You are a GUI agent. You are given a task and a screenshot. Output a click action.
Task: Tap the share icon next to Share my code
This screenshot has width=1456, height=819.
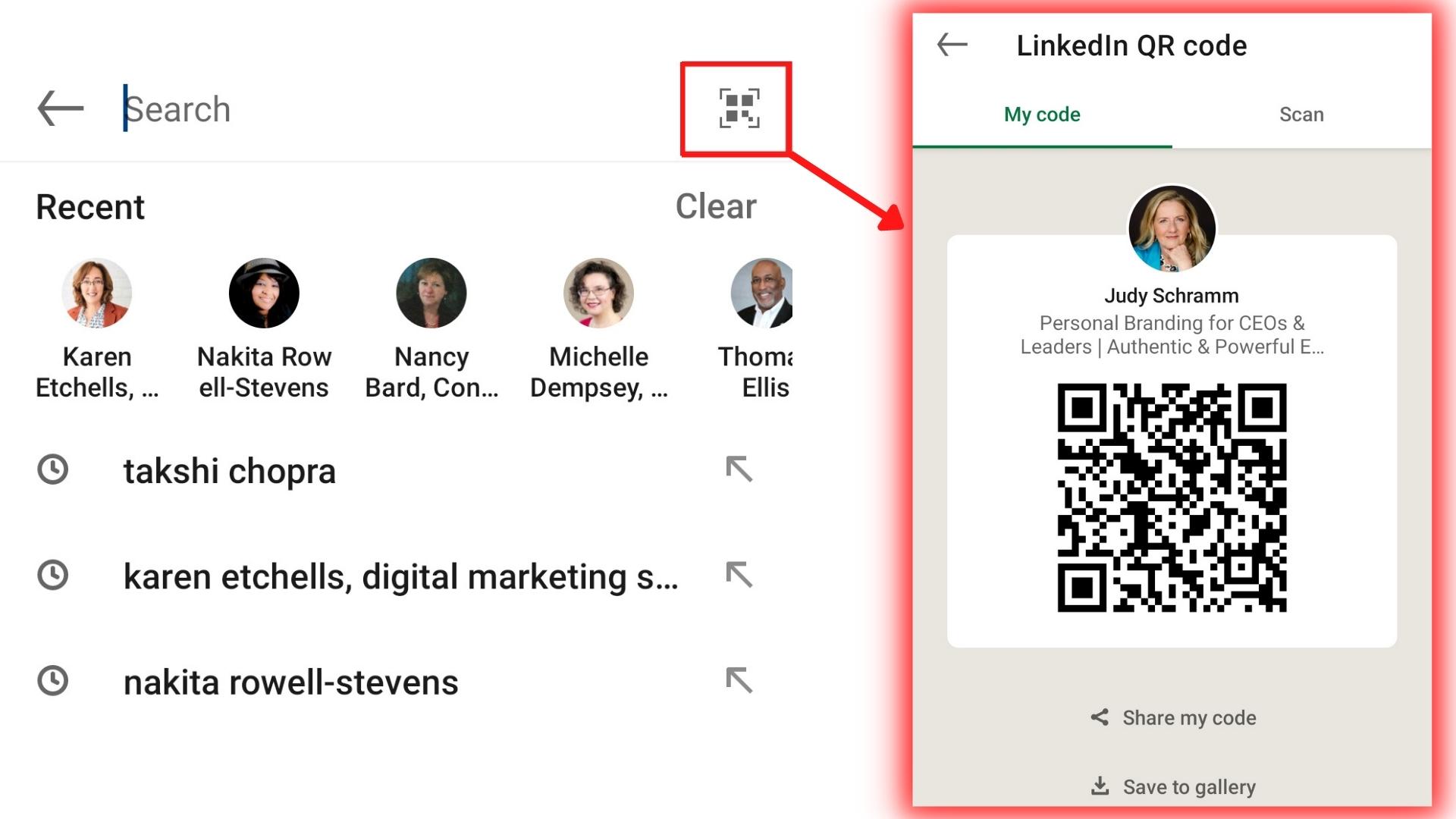1100,717
